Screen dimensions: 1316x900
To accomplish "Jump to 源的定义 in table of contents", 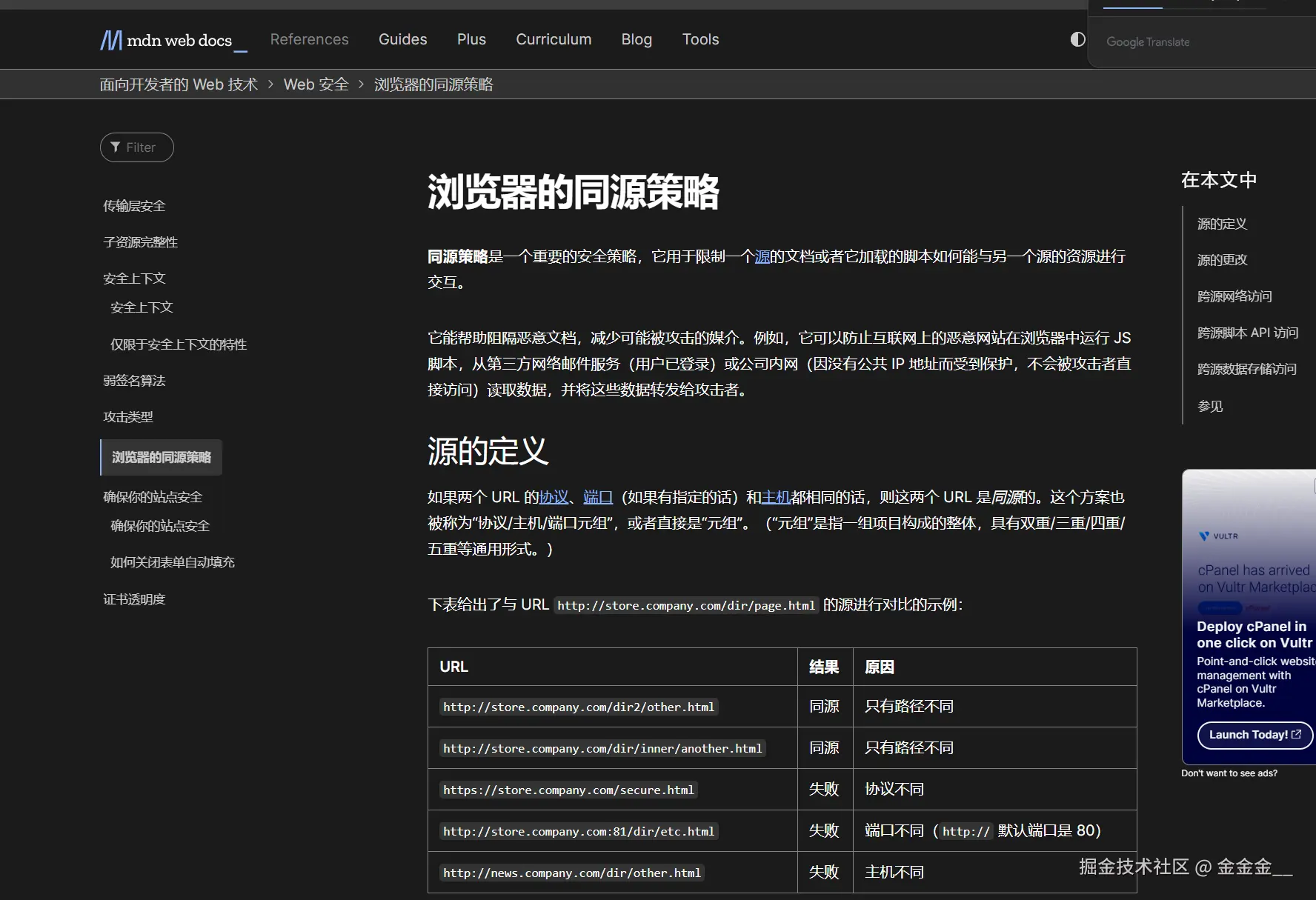I will [1222, 224].
